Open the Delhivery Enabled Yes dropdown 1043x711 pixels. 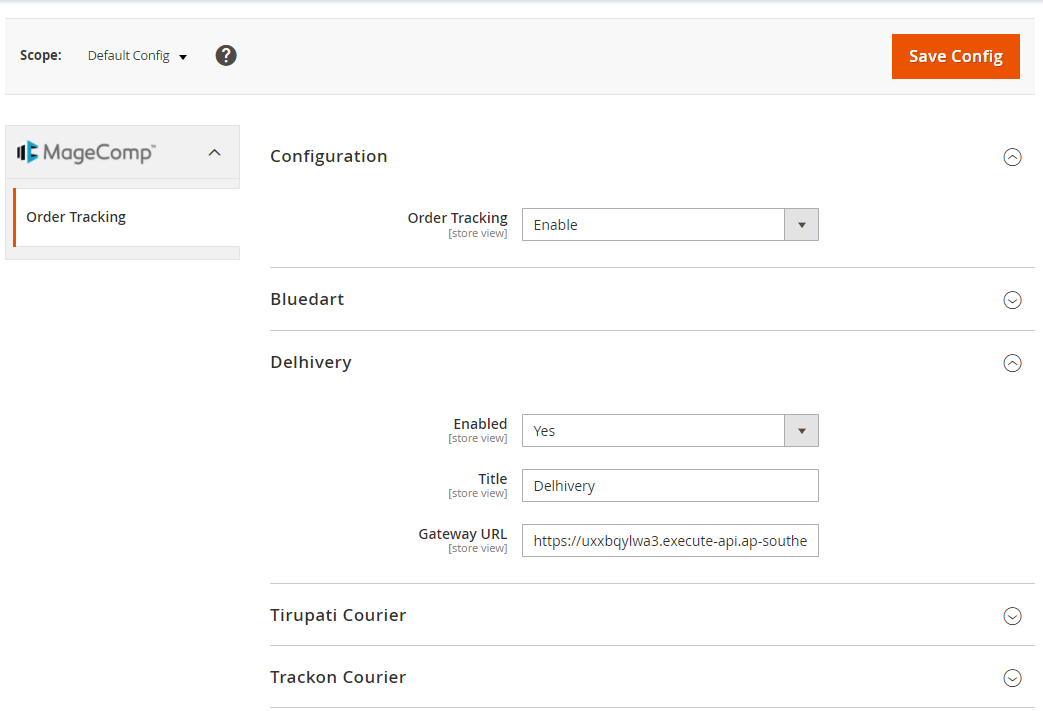[x=670, y=431]
